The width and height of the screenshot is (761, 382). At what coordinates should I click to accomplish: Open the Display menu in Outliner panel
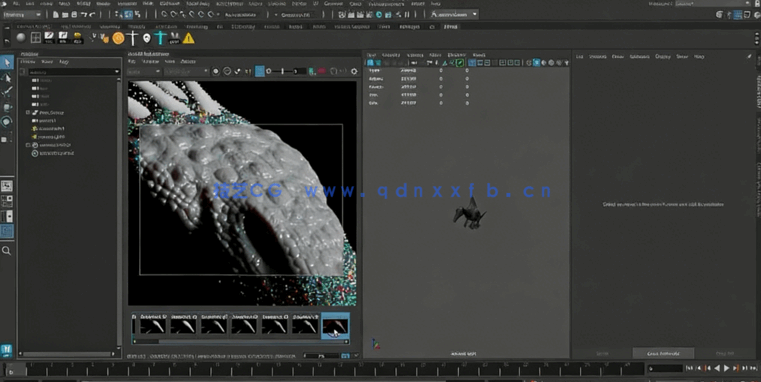click(x=28, y=62)
